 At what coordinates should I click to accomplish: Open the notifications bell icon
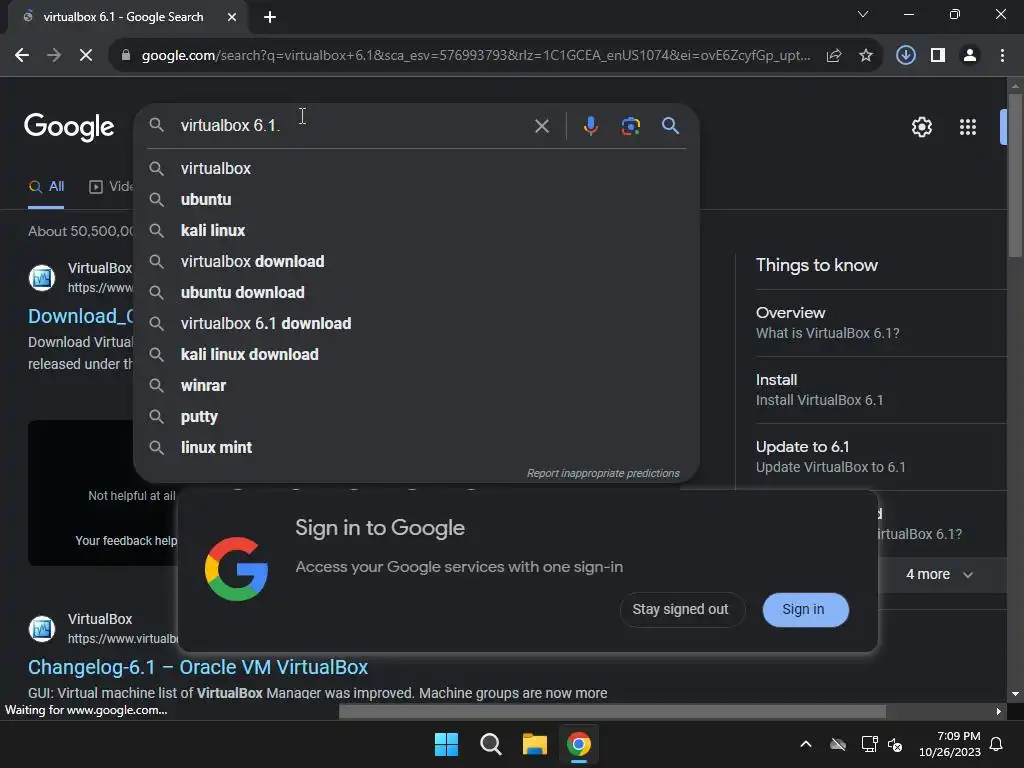tap(997, 744)
